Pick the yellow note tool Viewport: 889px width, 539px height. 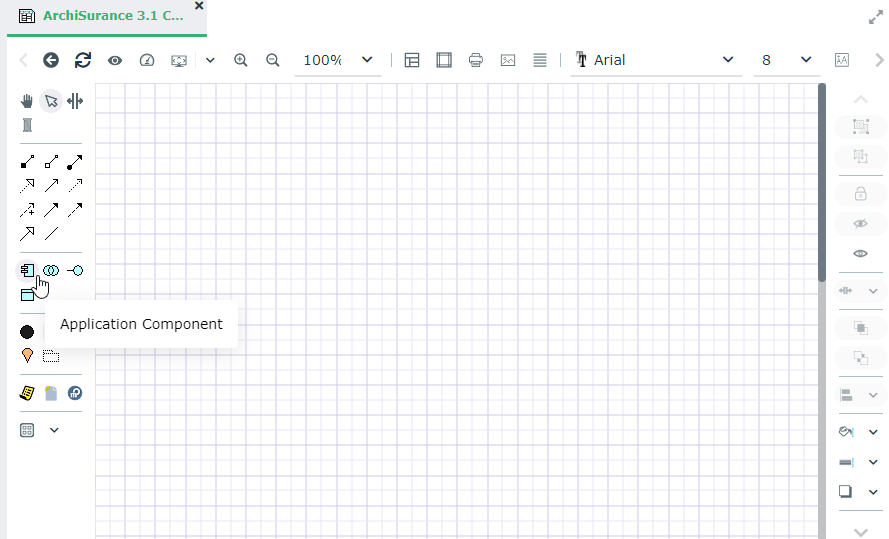[27, 394]
